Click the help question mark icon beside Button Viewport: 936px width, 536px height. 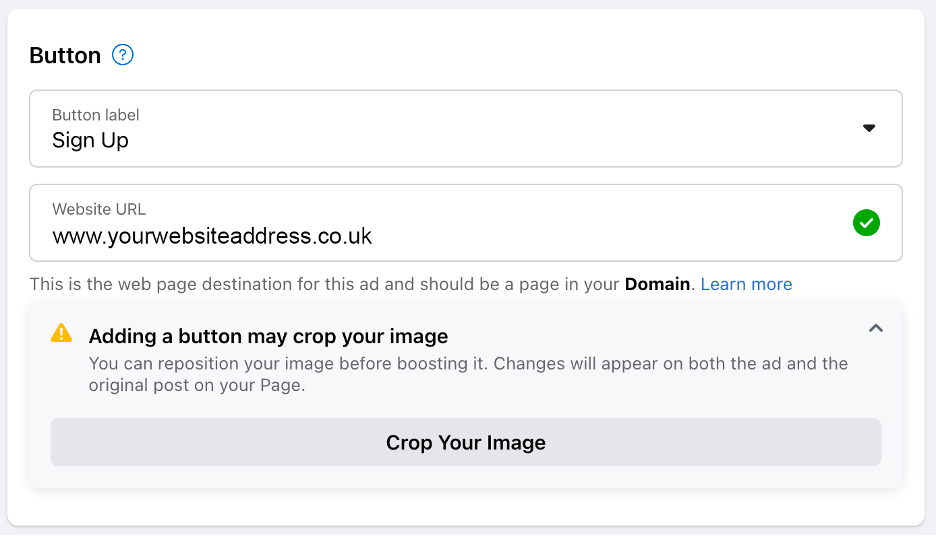pos(123,55)
